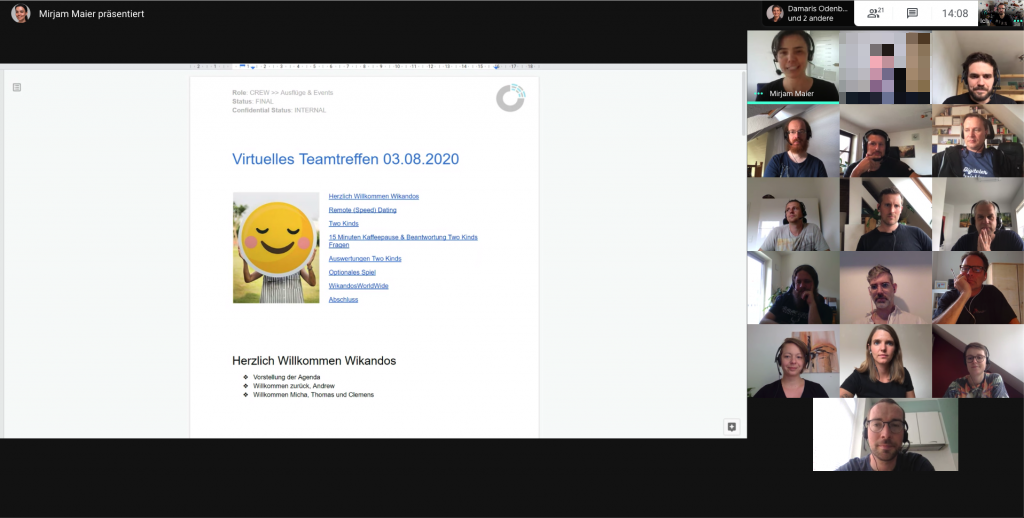
Task: Click Mirjam Maier's presenter avatar in the header
Action: coord(20,13)
